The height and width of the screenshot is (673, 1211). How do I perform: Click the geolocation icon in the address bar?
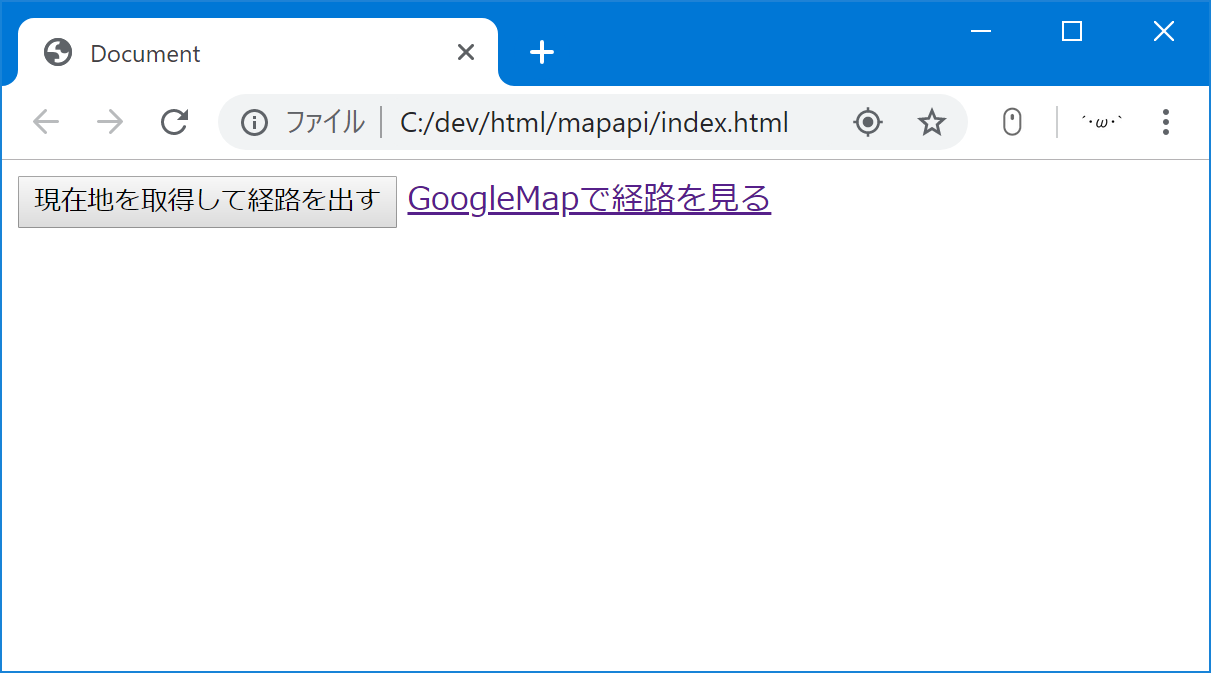point(867,121)
